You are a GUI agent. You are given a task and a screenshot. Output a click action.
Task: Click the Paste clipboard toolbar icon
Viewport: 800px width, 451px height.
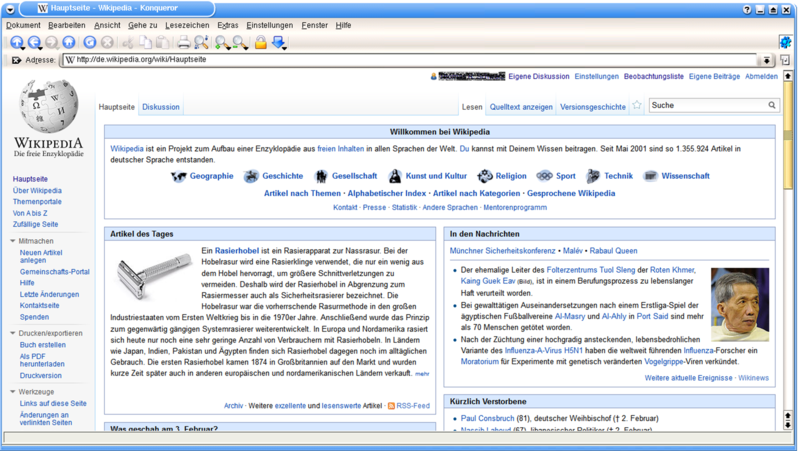pos(162,43)
